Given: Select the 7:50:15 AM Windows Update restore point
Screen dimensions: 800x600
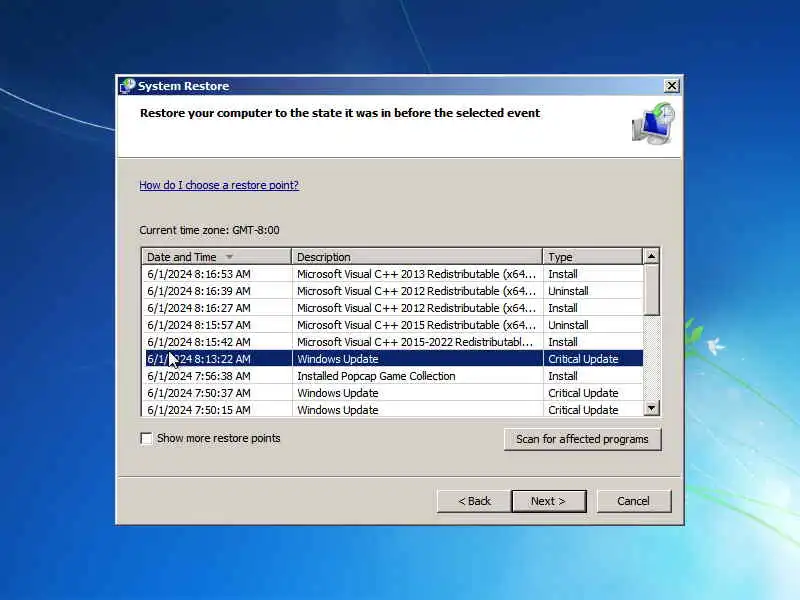Looking at the screenshot, I should pyautogui.click(x=392, y=410).
